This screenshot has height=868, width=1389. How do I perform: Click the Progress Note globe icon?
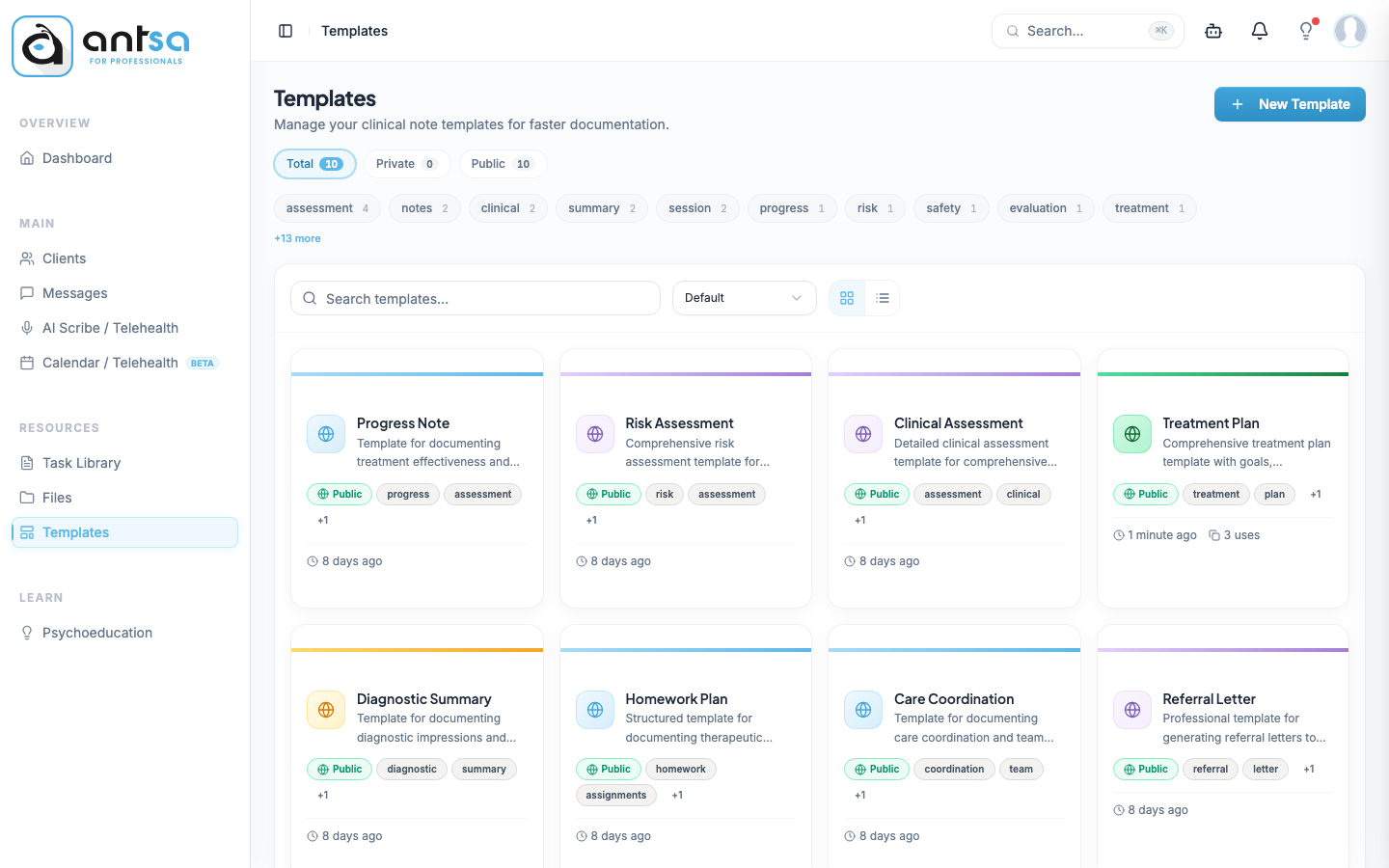point(326,434)
